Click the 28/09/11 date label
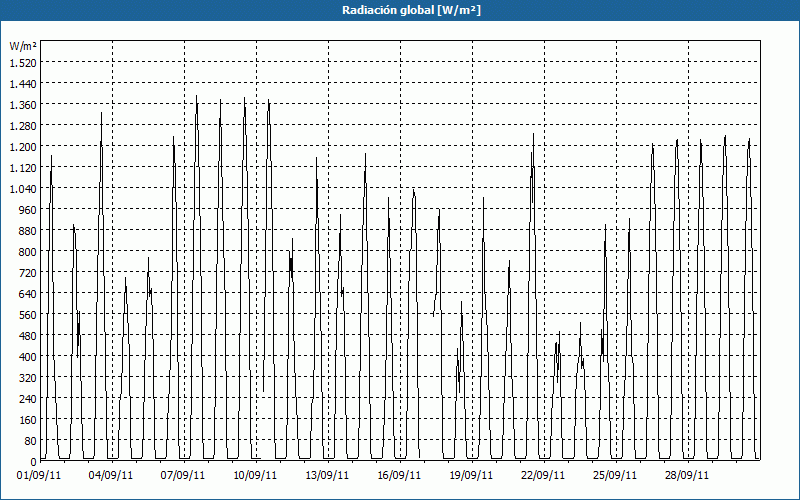800x500 pixels. click(x=687, y=476)
